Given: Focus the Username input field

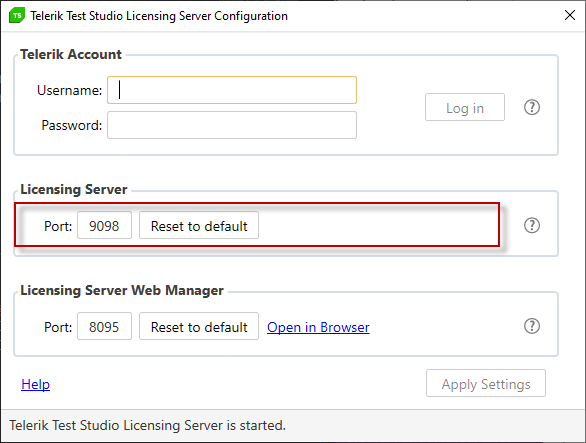Looking at the screenshot, I should point(232,90).
